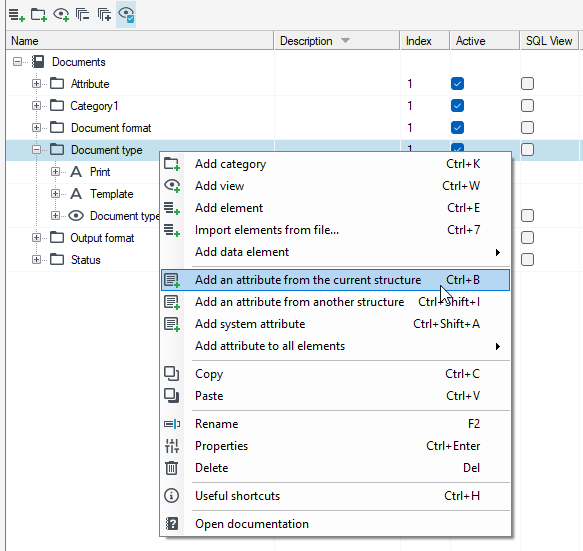583x551 pixels.
Task: Expand the Print element node
Action: 55,172
